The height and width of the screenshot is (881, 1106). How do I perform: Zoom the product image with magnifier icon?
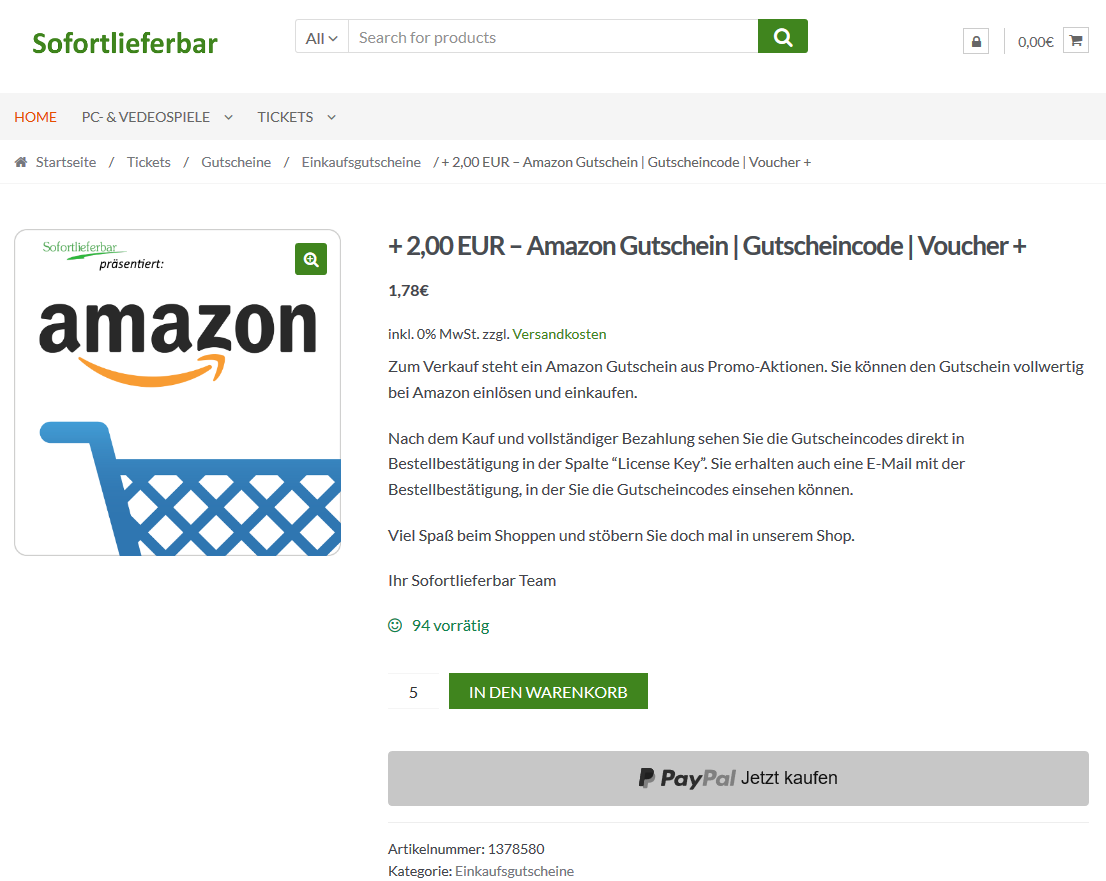[x=311, y=259]
